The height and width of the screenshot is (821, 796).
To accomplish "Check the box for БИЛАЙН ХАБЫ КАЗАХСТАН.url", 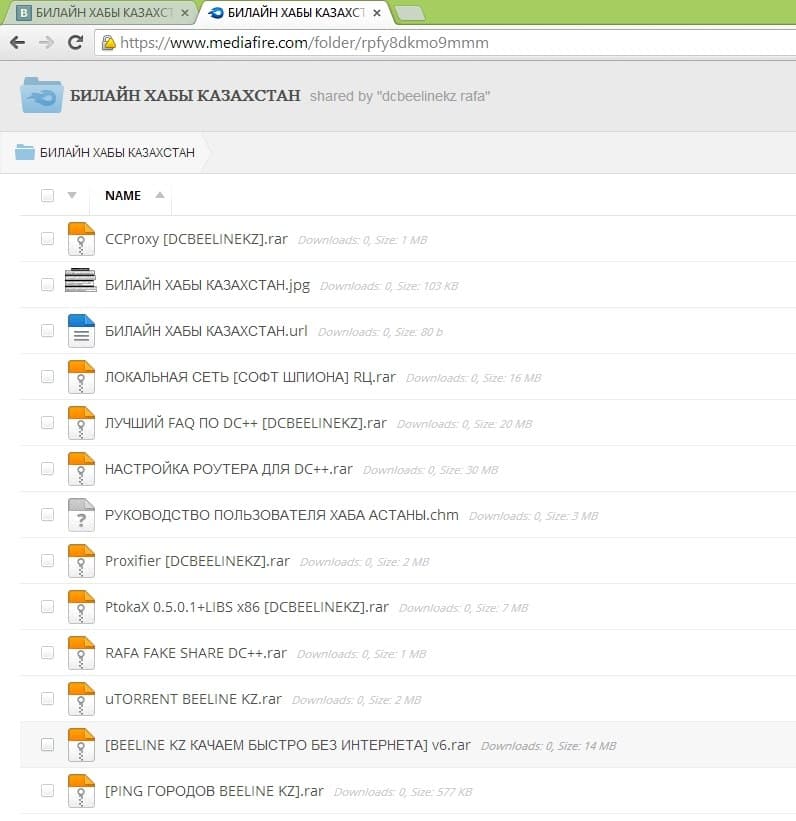I will coord(47,331).
